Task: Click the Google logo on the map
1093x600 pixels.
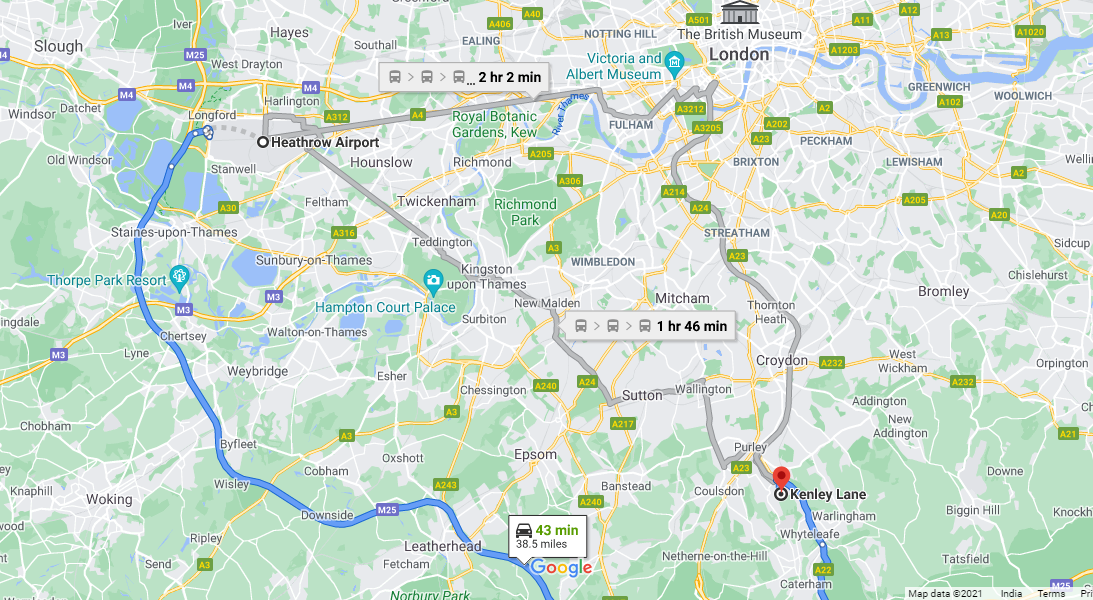Action: pyautogui.click(x=561, y=568)
